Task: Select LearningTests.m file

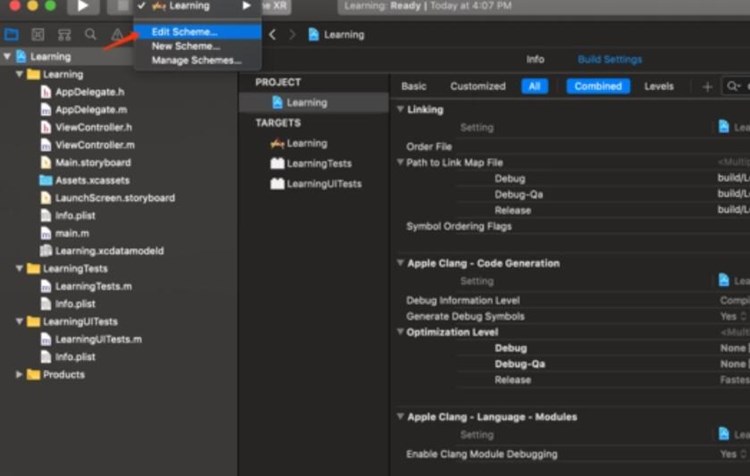Action: [93, 287]
